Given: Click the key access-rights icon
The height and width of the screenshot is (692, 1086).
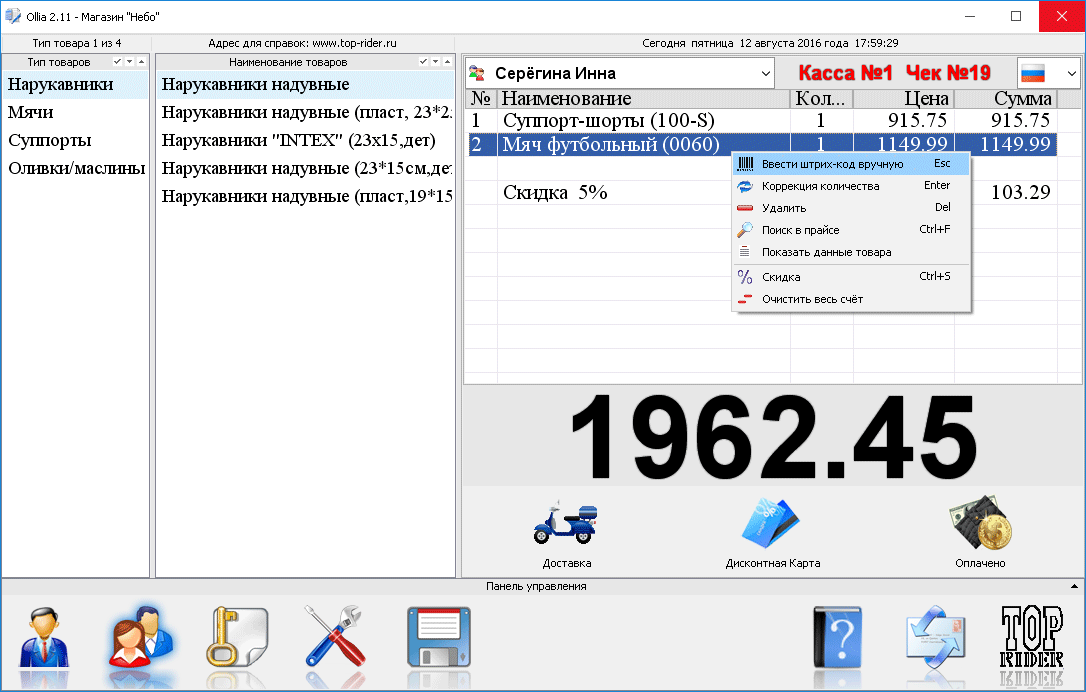Looking at the screenshot, I should coord(237,637).
